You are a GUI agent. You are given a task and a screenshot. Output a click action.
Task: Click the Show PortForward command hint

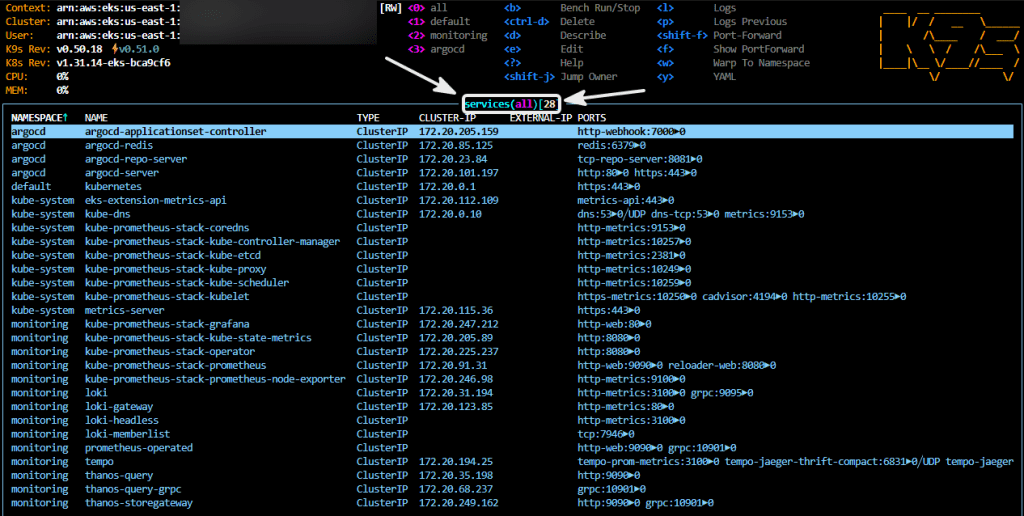pos(759,49)
